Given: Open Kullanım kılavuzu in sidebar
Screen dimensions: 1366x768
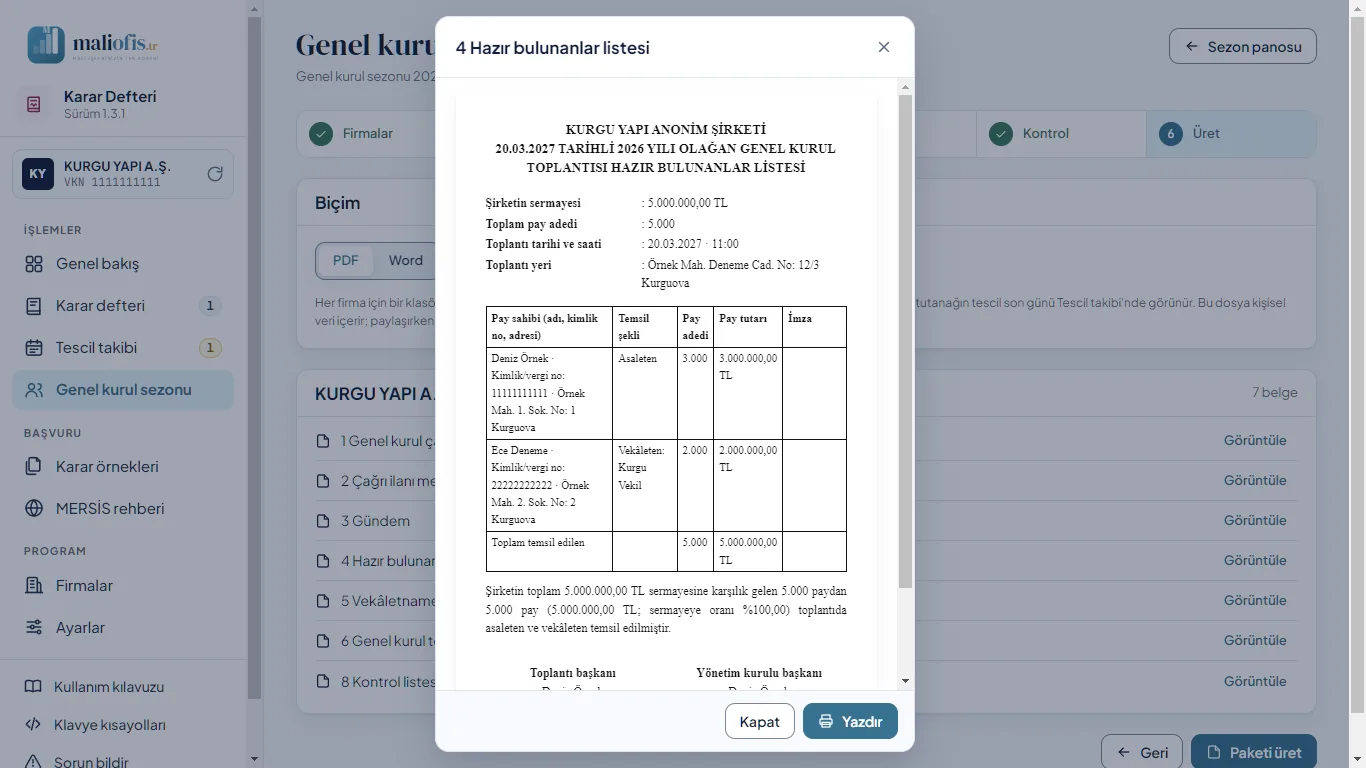Looking at the screenshot, I should pos(108,687).
